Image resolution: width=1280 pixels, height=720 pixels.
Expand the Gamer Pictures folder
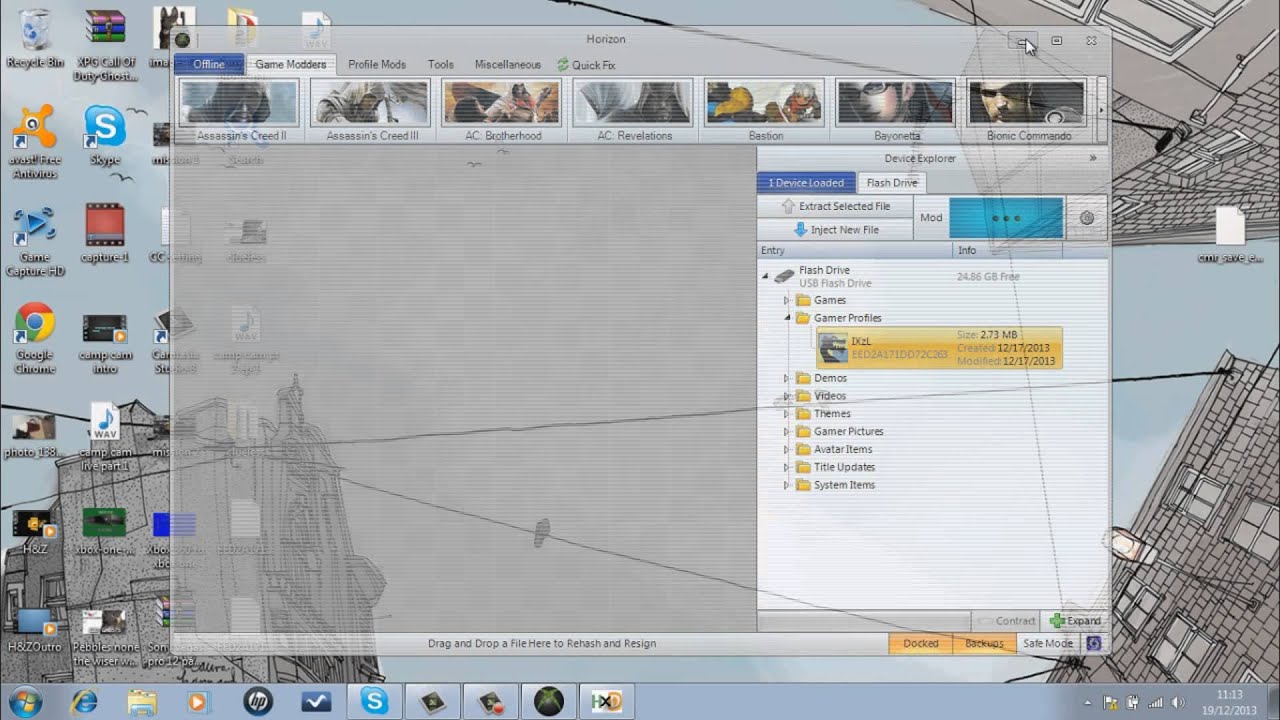pos(787,431)
